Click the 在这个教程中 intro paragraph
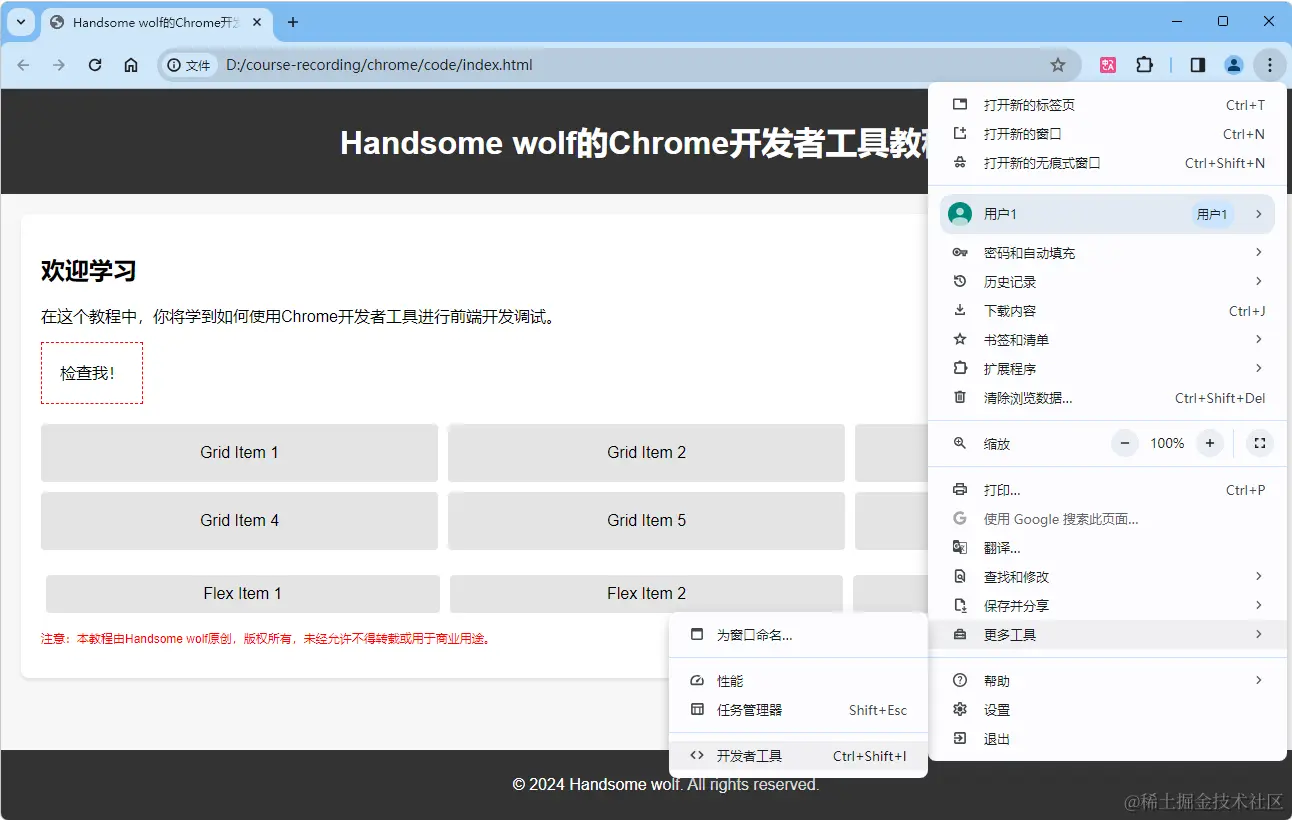 (297, 317)
